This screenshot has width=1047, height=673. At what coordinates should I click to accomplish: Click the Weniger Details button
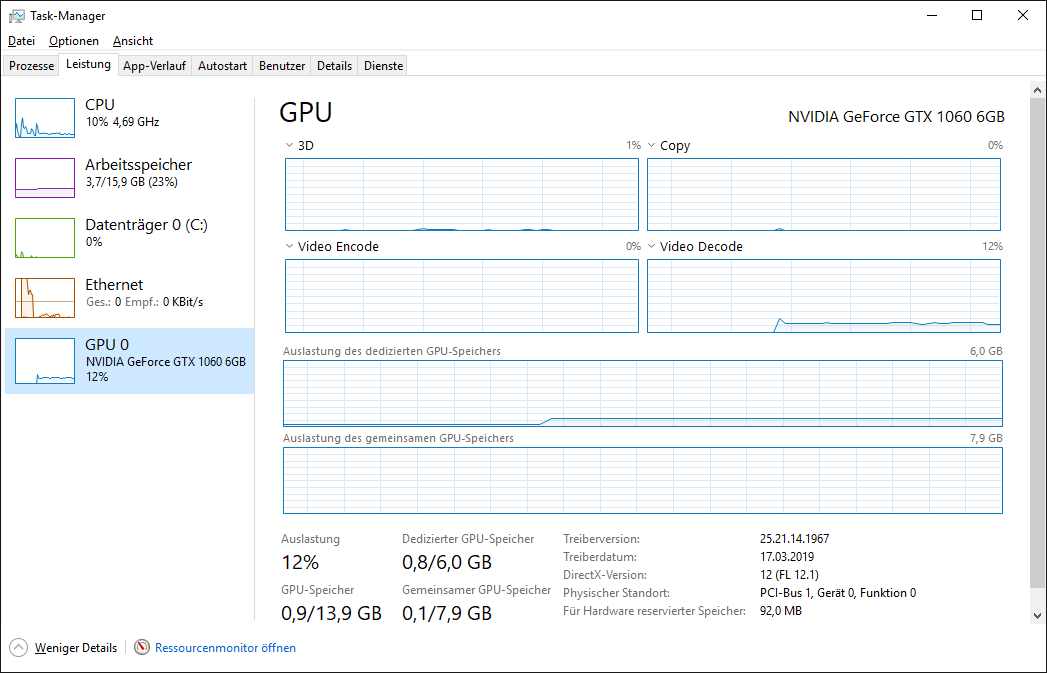[x=75, y=648]
